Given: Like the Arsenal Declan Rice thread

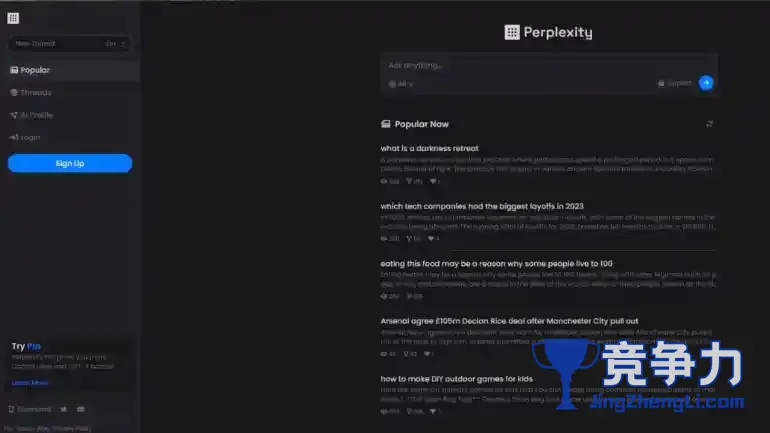Looking at the screenshot, I should coord(427,354).
